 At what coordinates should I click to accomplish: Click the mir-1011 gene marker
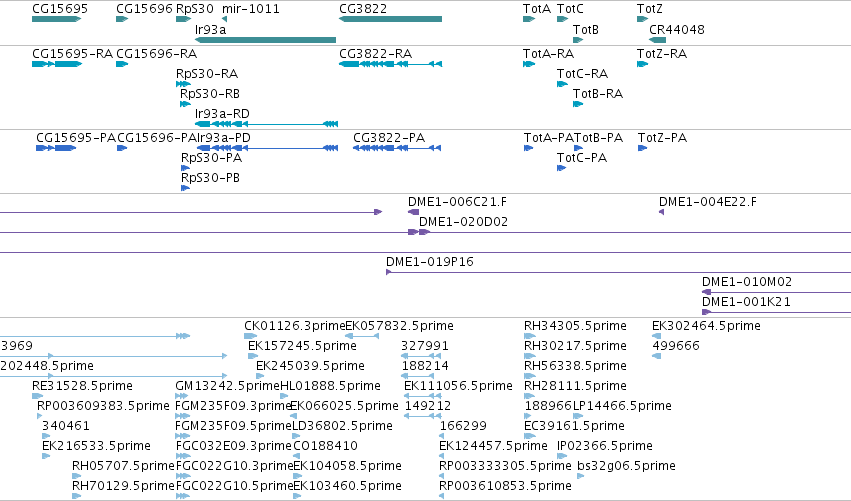tap(224, 19)
